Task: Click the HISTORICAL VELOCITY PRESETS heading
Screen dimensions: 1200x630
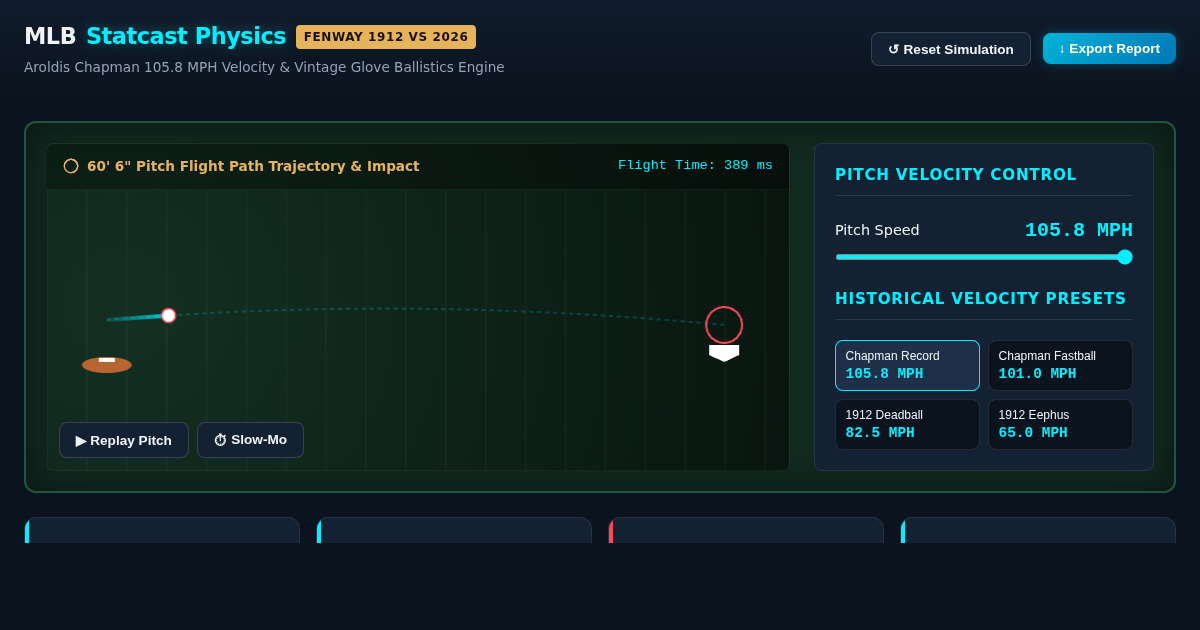Action: coord(980,299)
